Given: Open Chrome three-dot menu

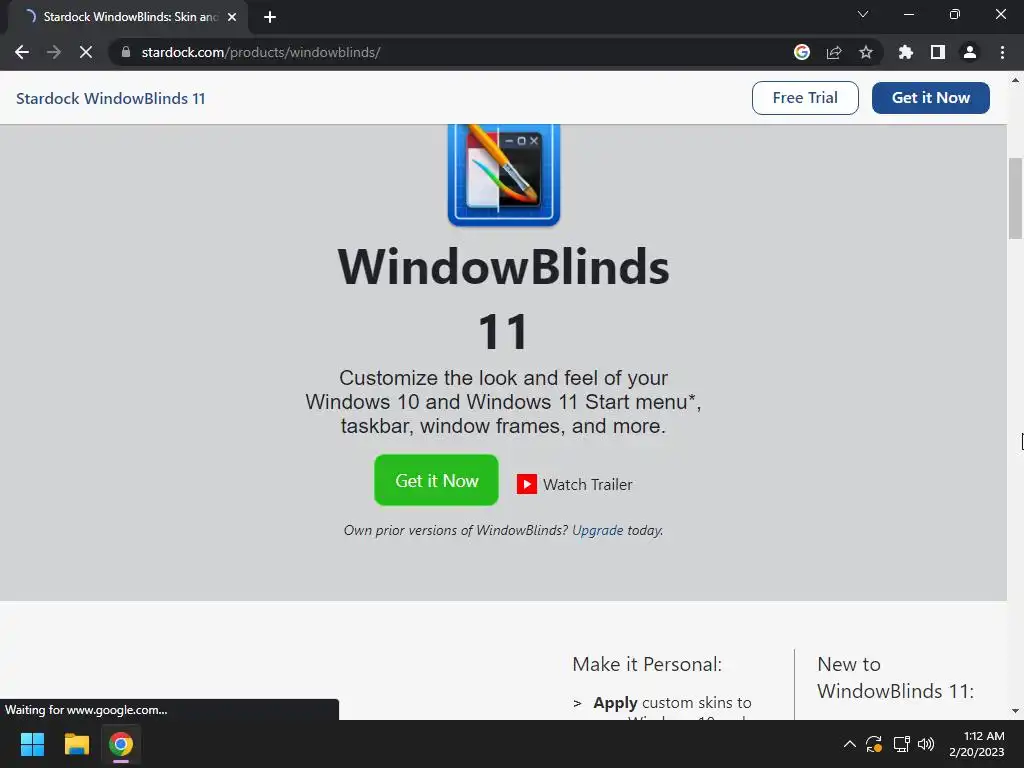Looking at the screenshot, I should tap(1002, 52).
